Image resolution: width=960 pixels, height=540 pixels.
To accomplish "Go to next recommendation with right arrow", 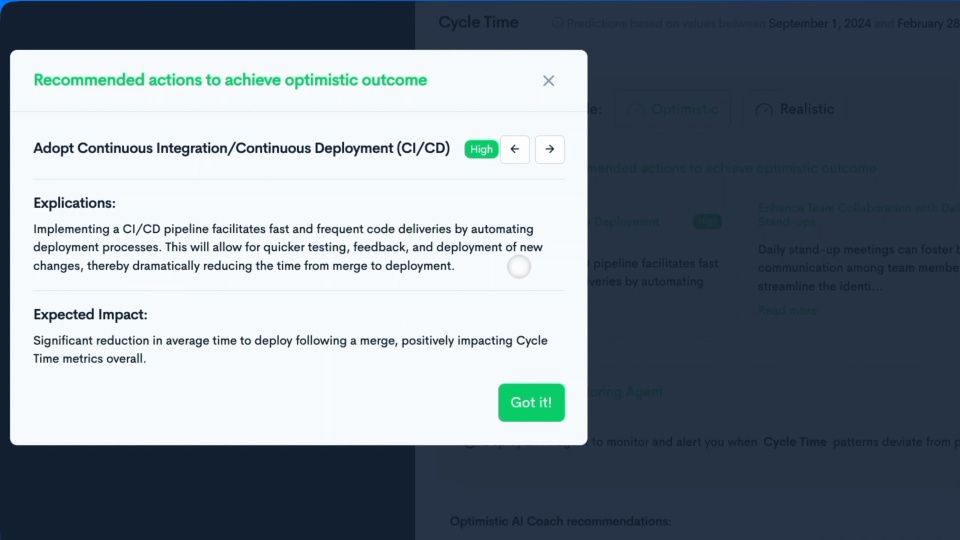I will [x=550, y=149].
